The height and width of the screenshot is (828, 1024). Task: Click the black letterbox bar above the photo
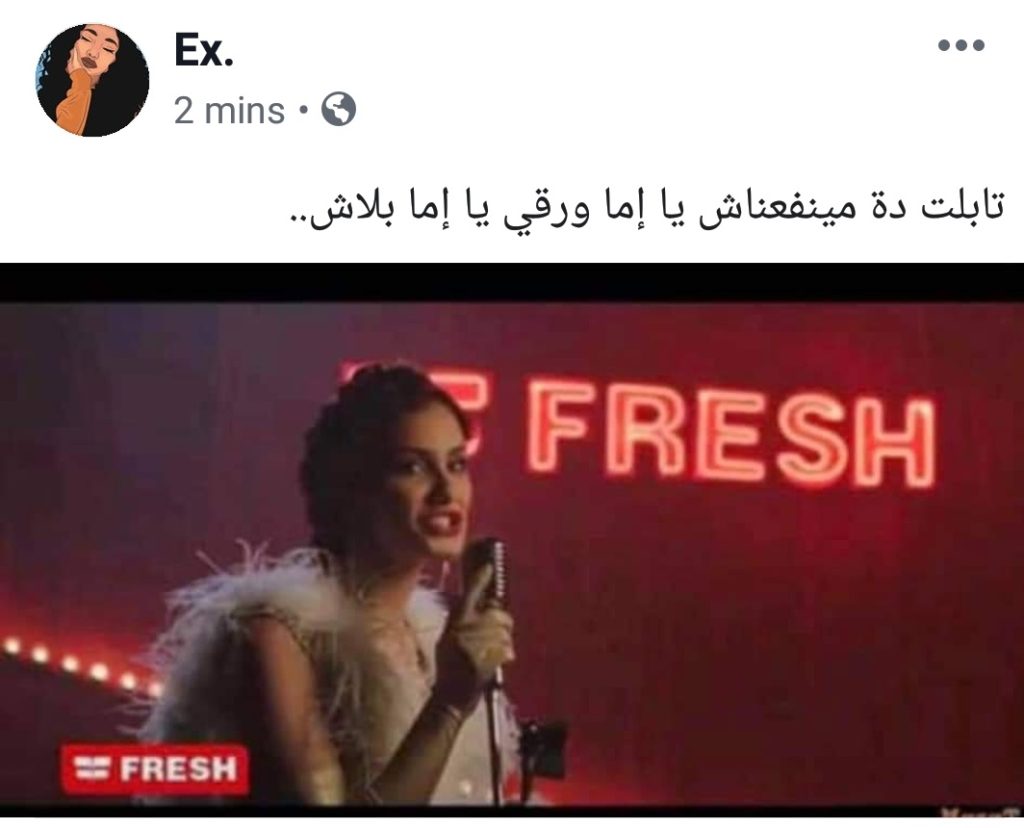click(512, 282)
